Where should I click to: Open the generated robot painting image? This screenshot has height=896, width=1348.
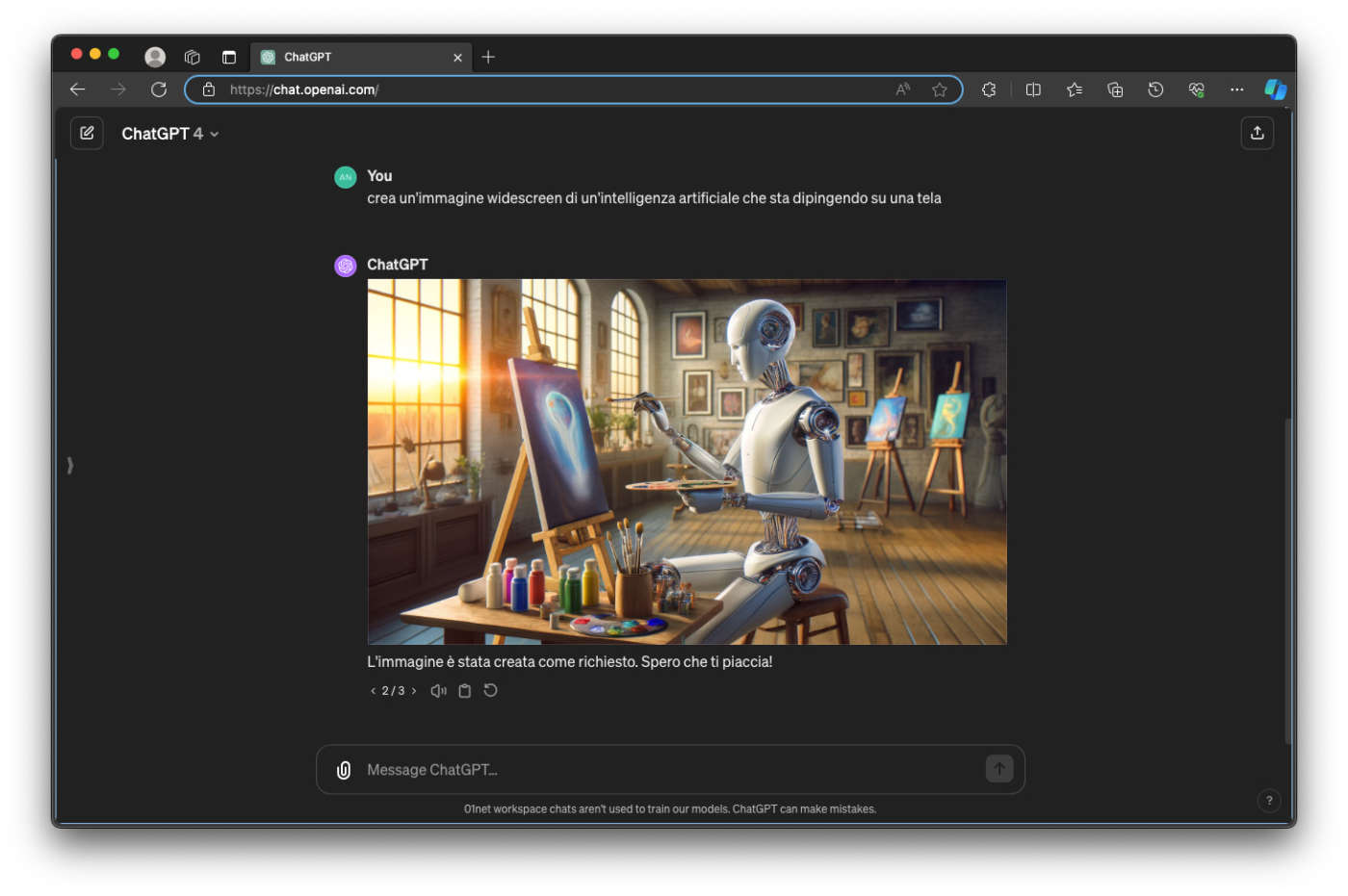tap(687, 462)
